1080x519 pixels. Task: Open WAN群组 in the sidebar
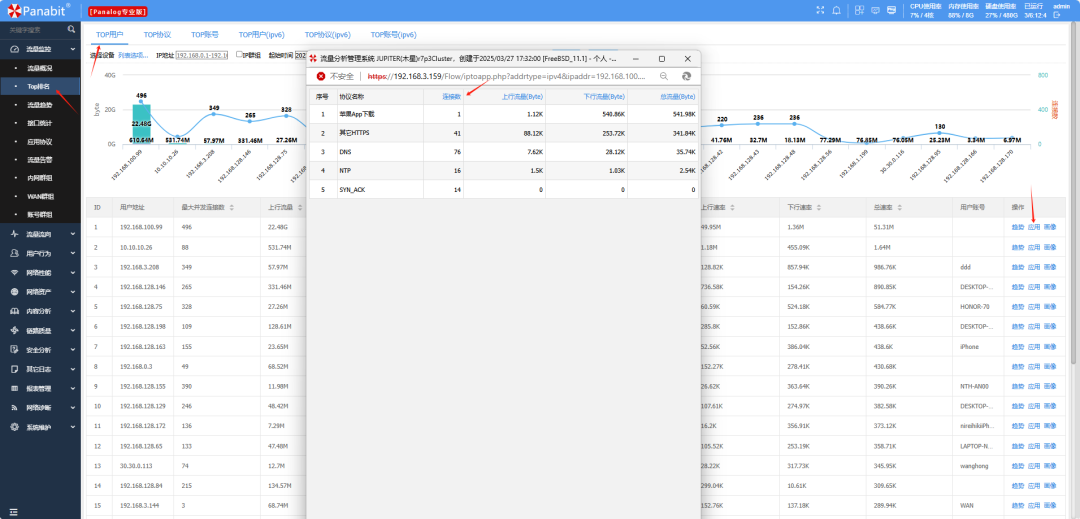pyautogui.click(x=40, y=197)
